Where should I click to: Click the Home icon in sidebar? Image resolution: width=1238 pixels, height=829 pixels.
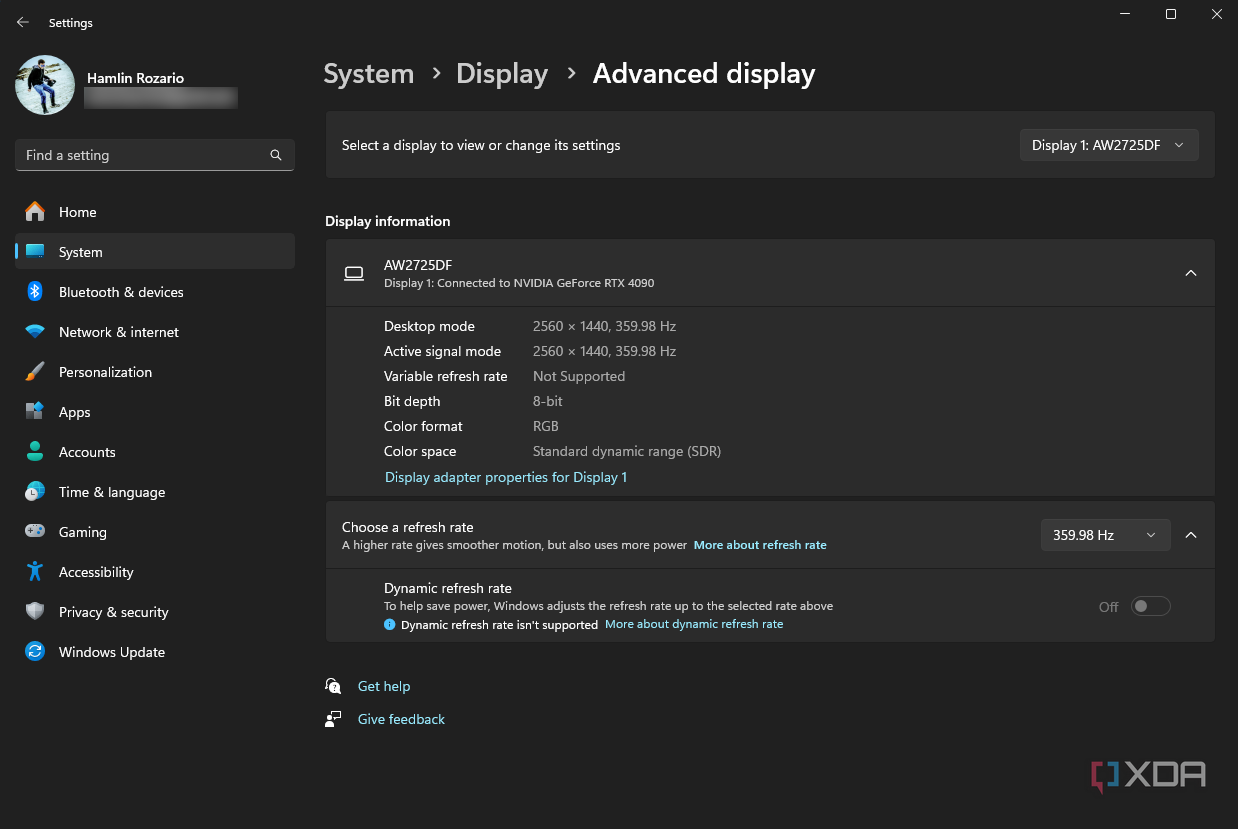[x=35, y=212]
